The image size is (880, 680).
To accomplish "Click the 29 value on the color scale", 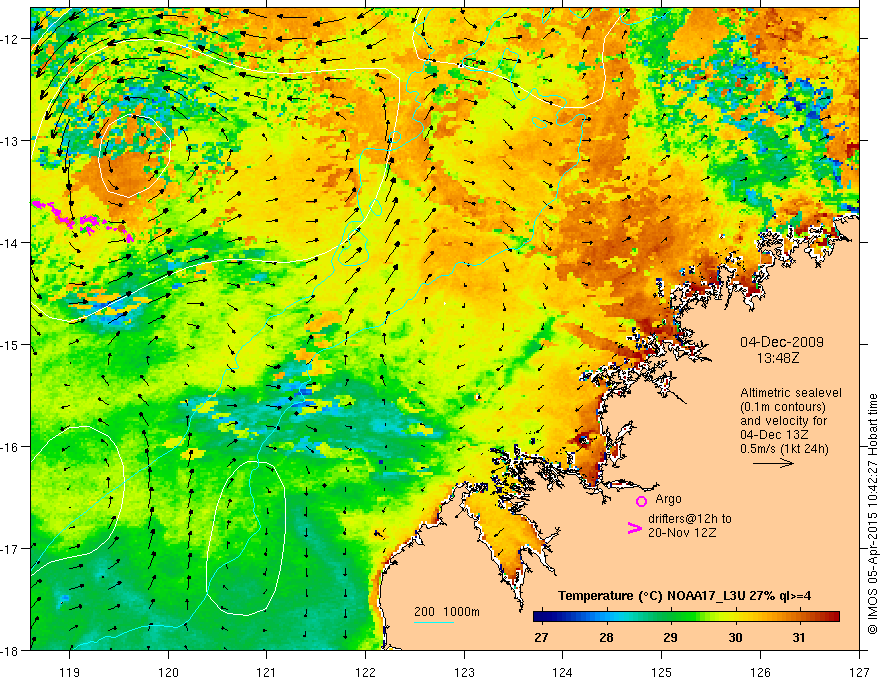I will 670,638.
